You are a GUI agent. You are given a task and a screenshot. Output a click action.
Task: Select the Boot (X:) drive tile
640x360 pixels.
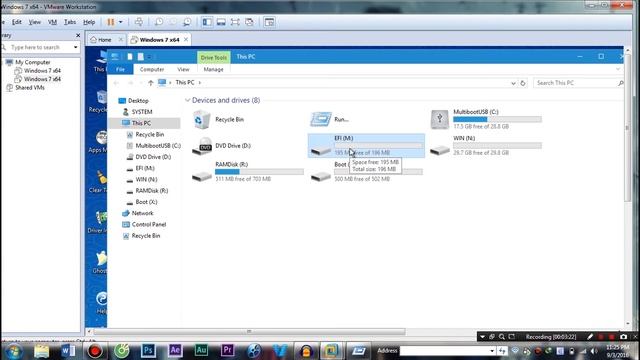tap(366, 171)
